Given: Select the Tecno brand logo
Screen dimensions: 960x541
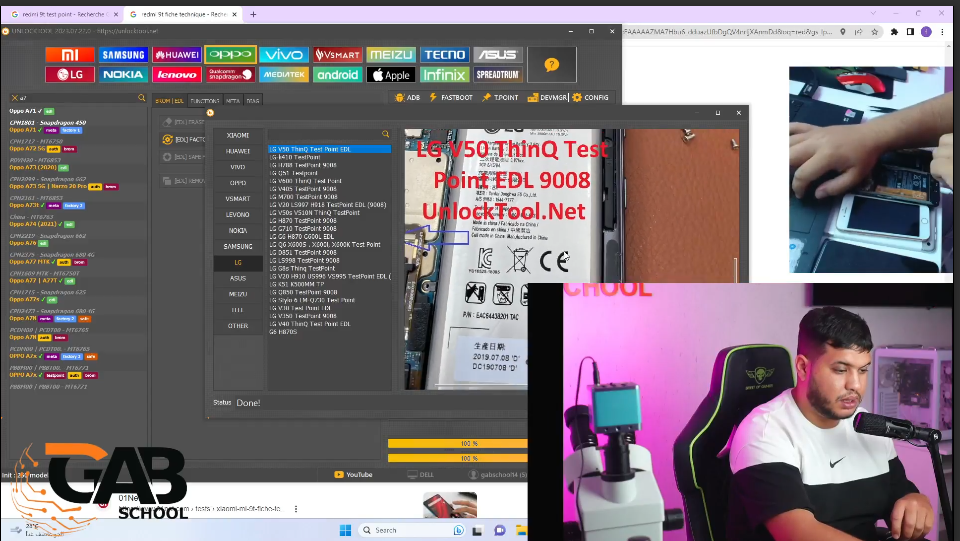Looking at the screenshot, I should point(444,55).
